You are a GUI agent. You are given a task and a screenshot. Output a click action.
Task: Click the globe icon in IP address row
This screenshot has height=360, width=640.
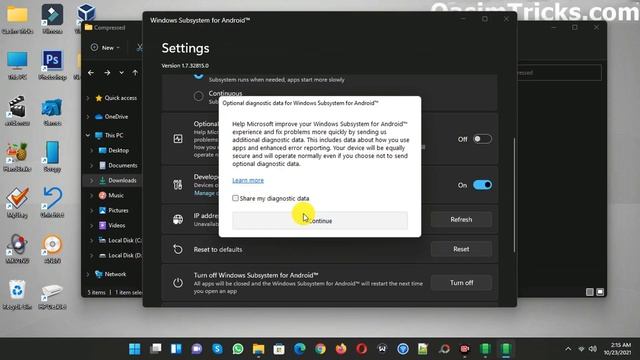point(178,219)
